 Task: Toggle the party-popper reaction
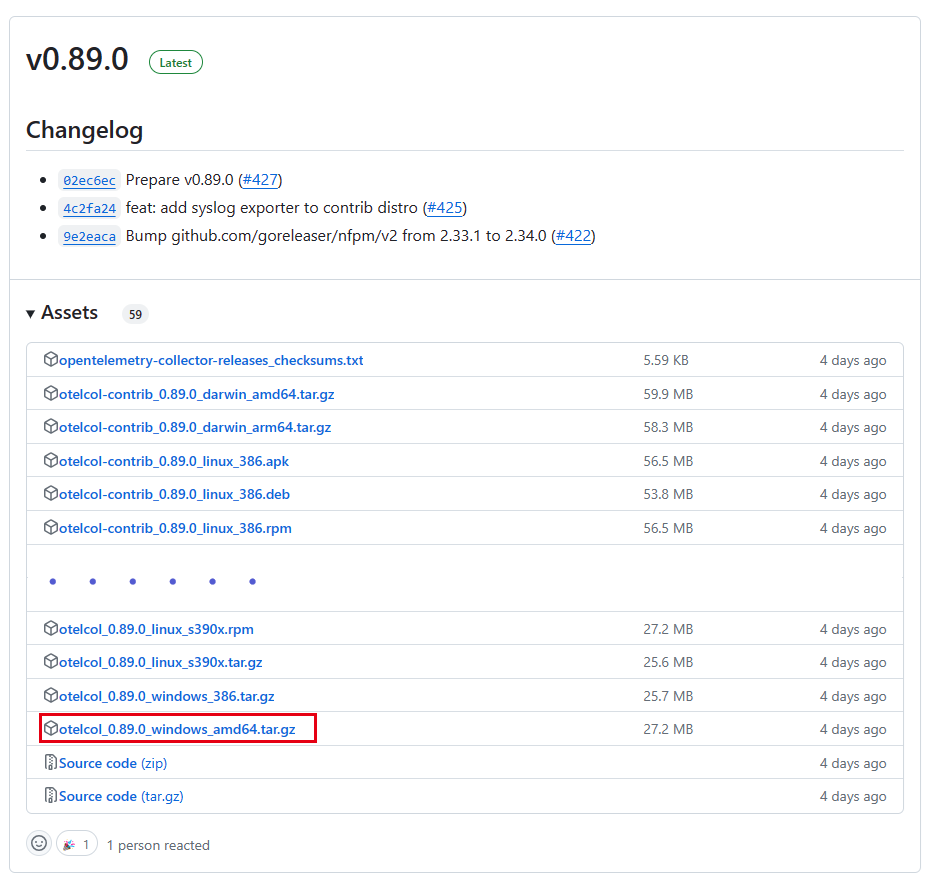[x=77, y=843]
